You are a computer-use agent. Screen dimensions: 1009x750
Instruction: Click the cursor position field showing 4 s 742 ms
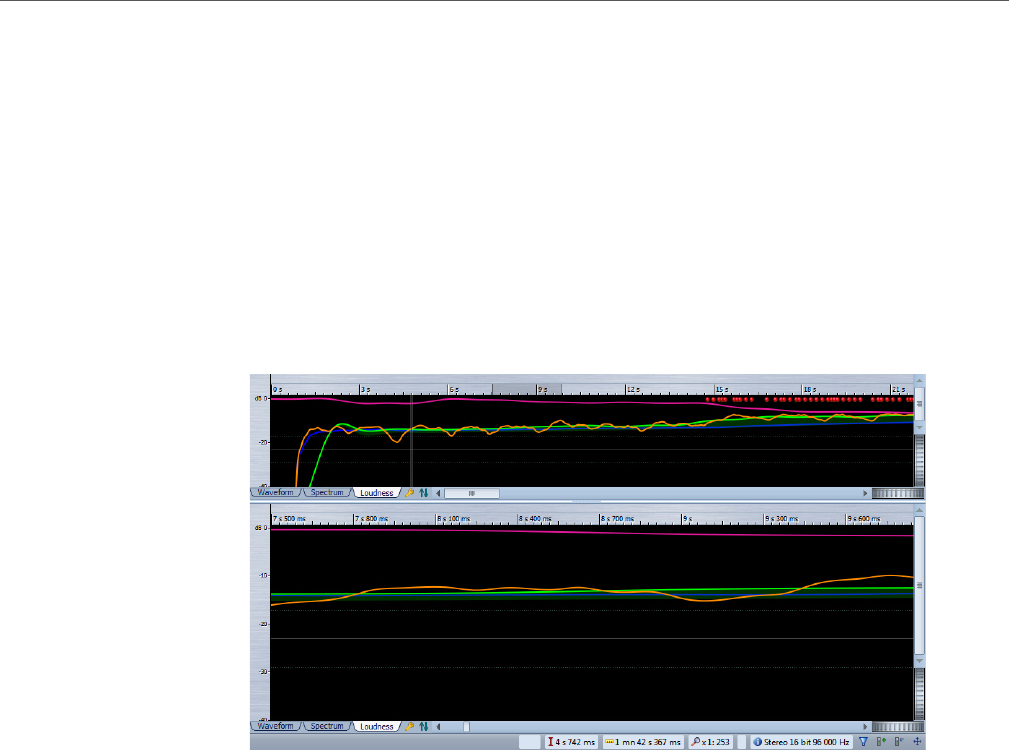click(571, 742)
